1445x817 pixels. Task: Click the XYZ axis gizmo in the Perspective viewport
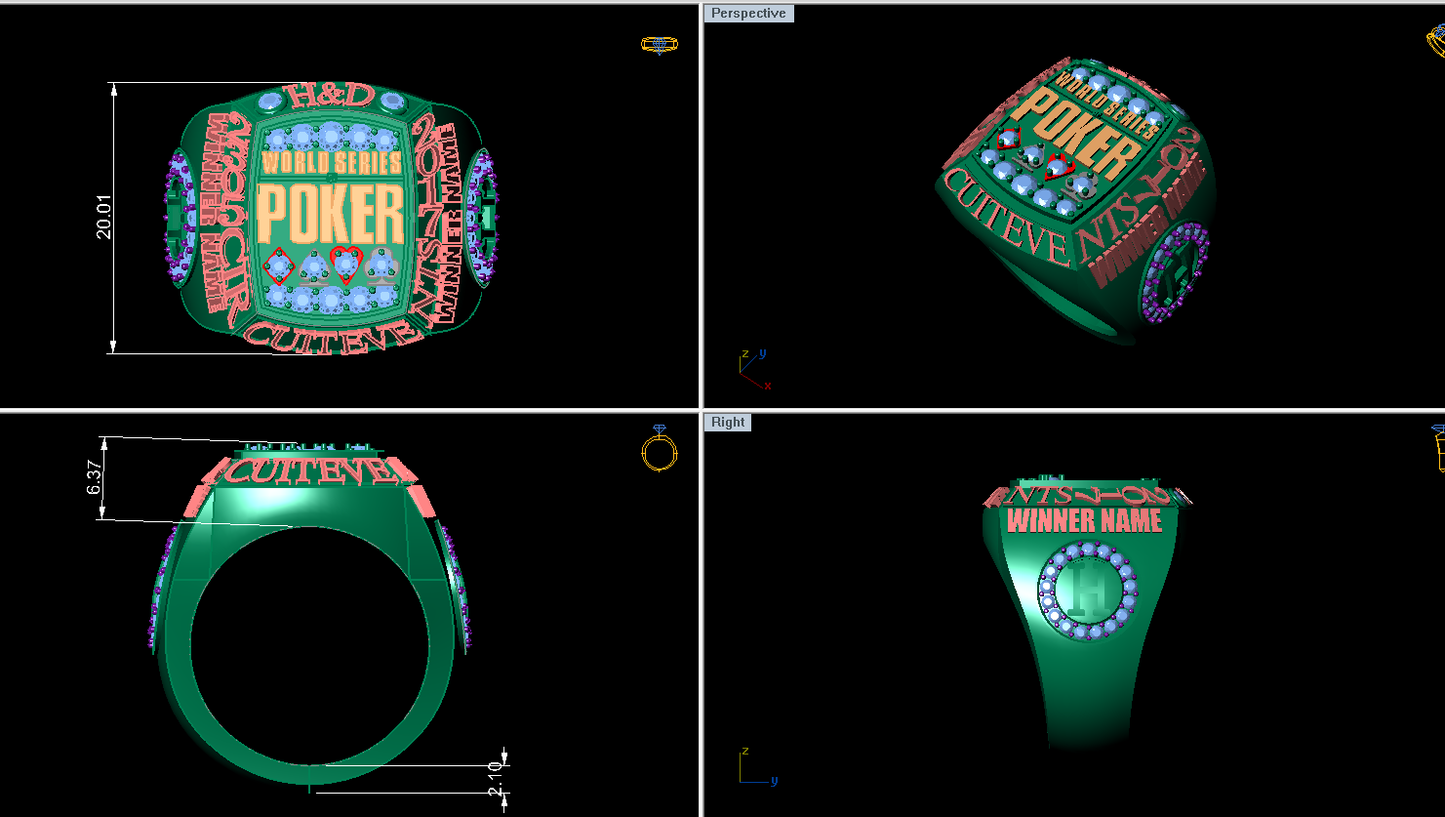pos(754,369)
